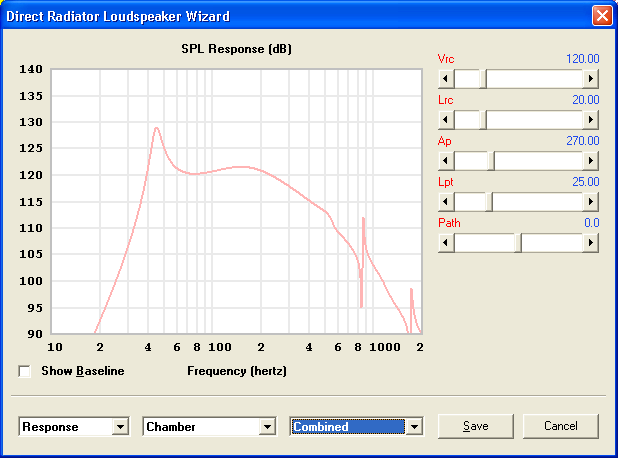Viewport: 618px width, 458px height.
Task: Click the Vrc slider thumb
Action: tap(482, 79)
